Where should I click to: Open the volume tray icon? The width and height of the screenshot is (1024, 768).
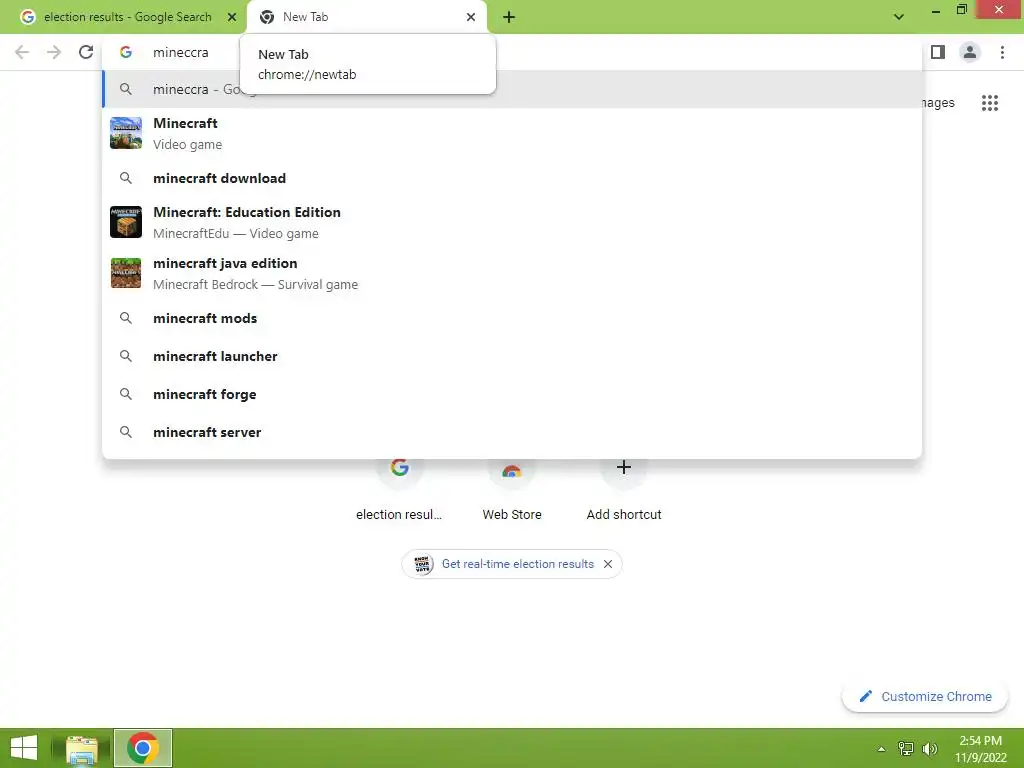(929, 748)
